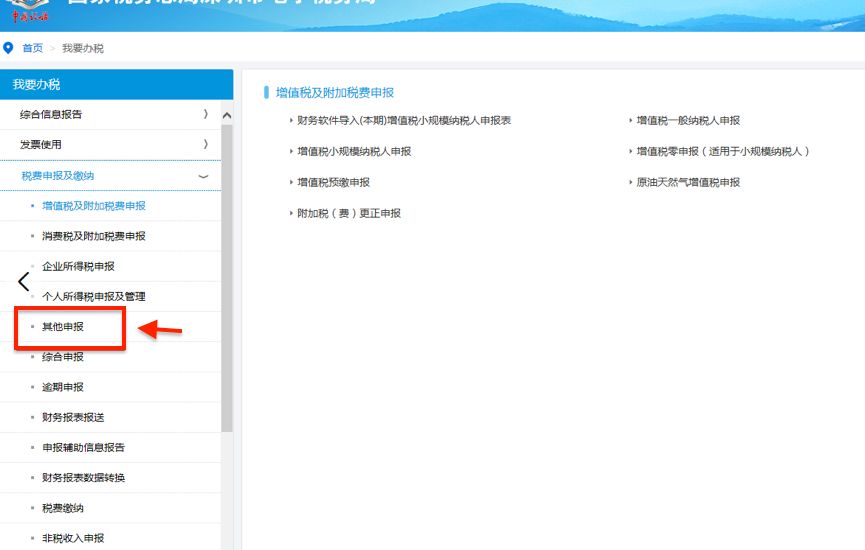Image resolution: width=865 pixels, height=550 pixels.
Task: Select 税费缴纳 in sidebar
Action: [x=63, y=508]
